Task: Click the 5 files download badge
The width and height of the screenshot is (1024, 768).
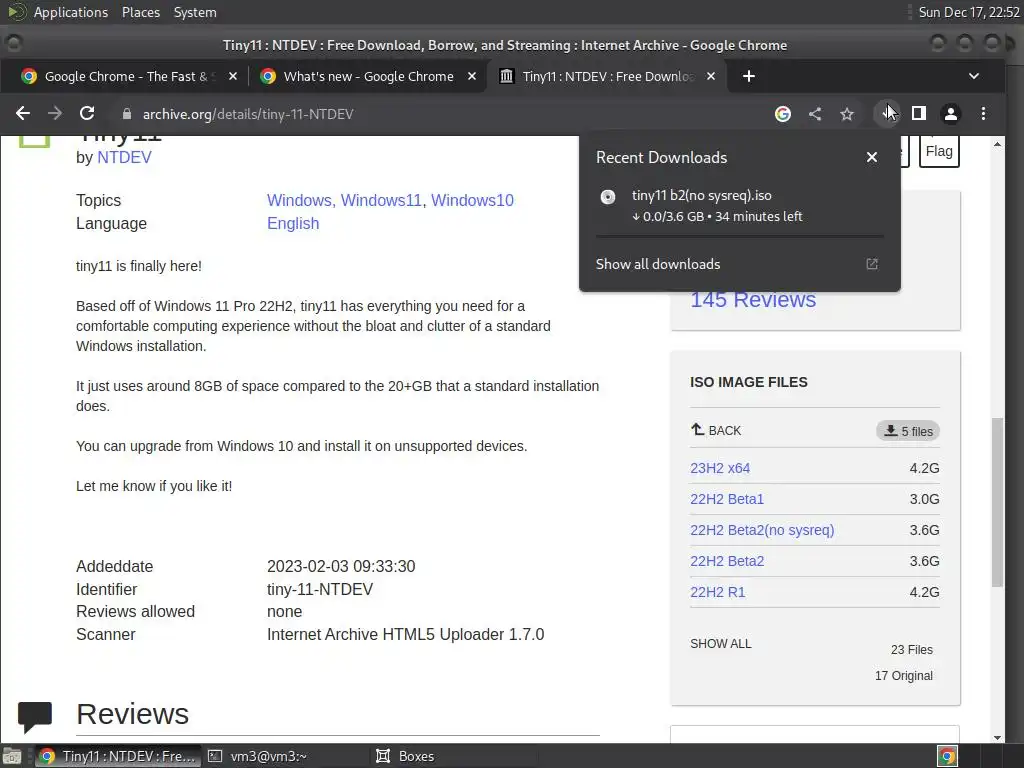Action: tap(908, 431)
